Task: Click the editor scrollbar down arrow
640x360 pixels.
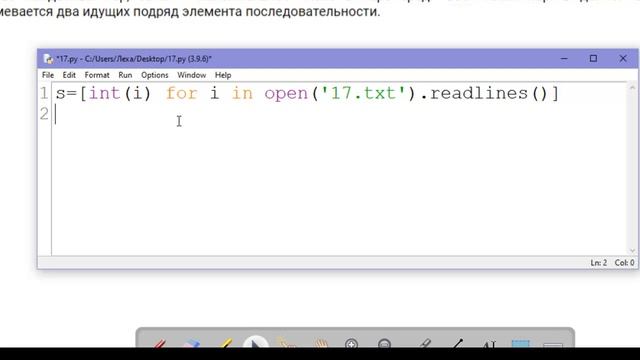Action: point(632,251)
